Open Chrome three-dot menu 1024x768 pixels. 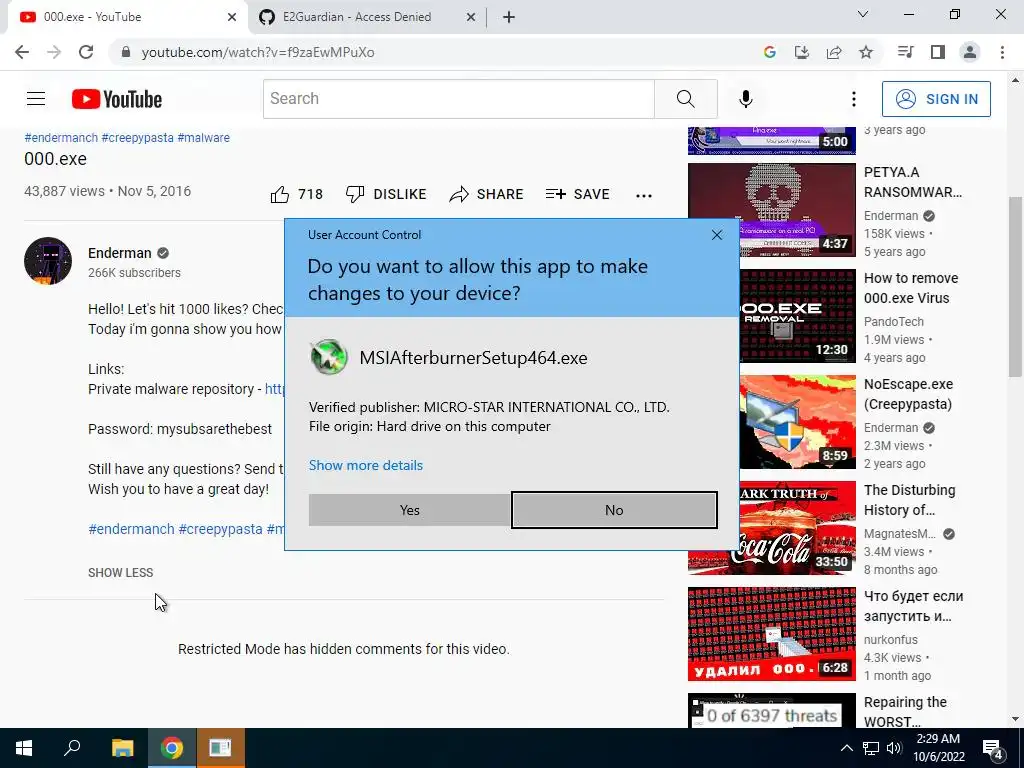(1002, 52)
